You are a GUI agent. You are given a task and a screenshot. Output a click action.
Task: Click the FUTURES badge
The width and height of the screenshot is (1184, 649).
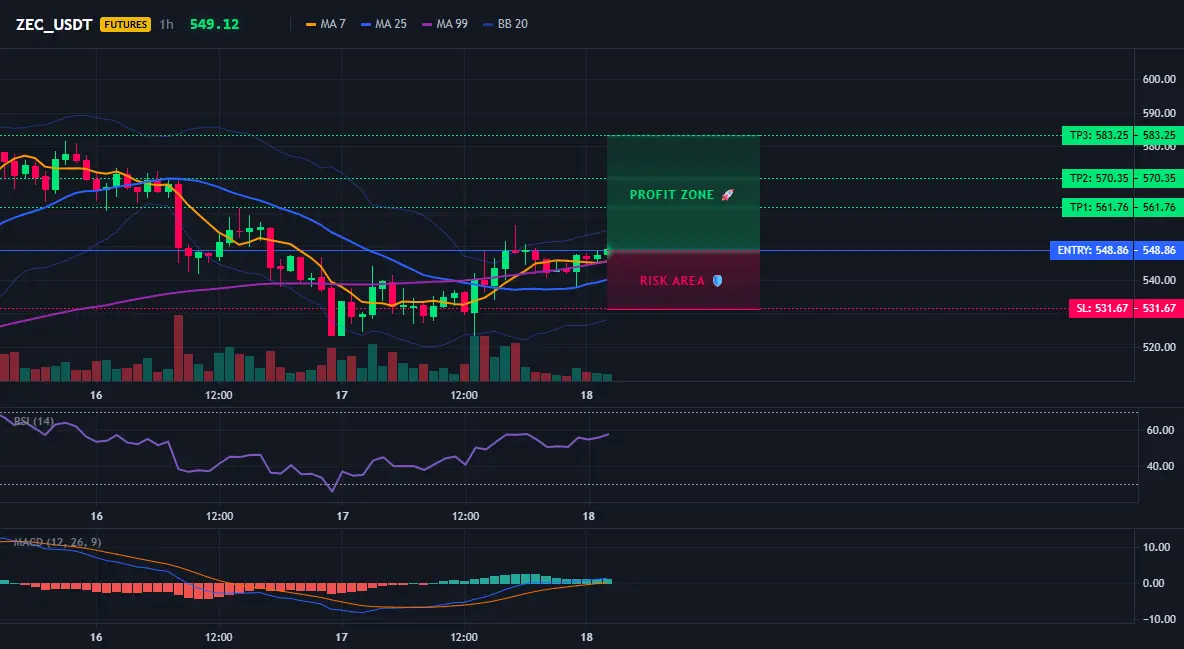pos(125,24)
